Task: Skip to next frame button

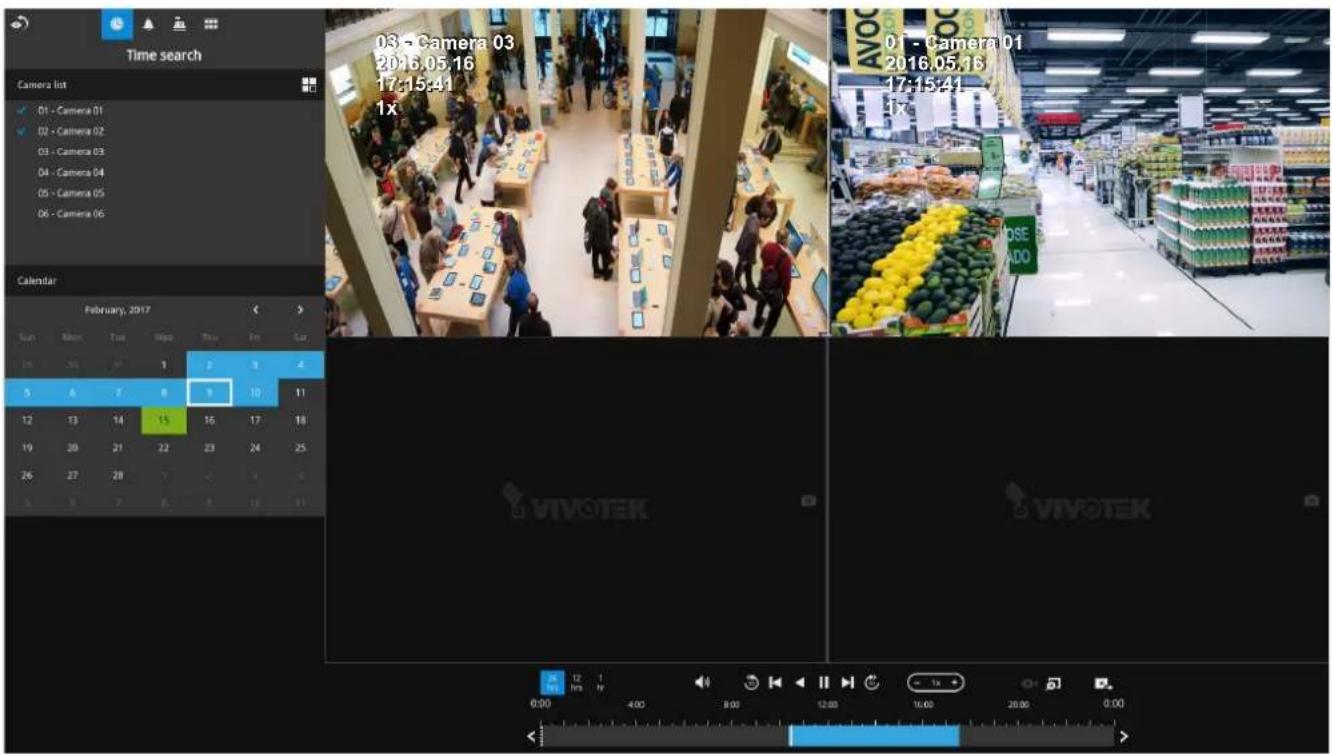Action: 847,682
